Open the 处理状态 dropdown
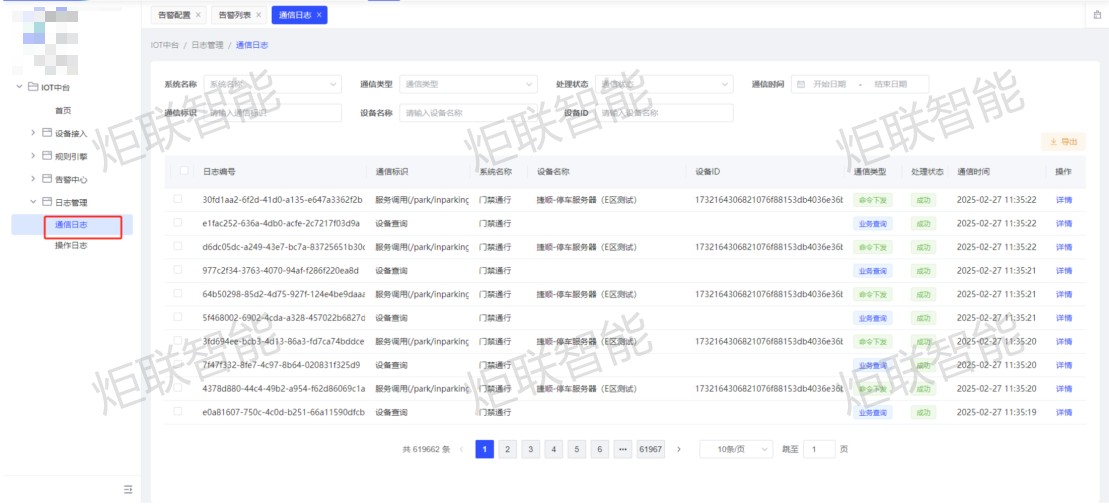This screenshot has width=1109, height=504. point(664,84)
